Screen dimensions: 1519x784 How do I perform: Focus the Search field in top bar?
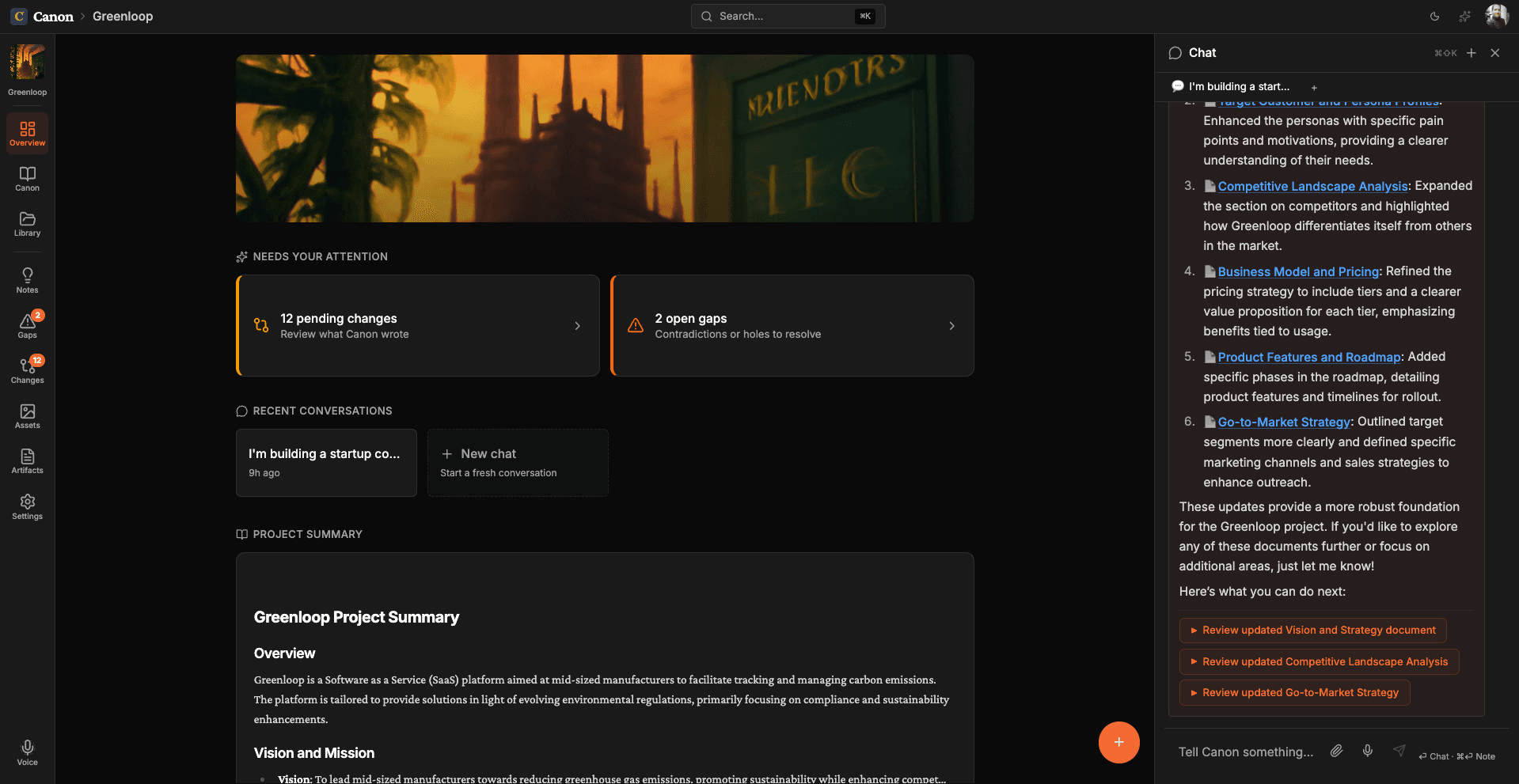click(x=788, y=16)
